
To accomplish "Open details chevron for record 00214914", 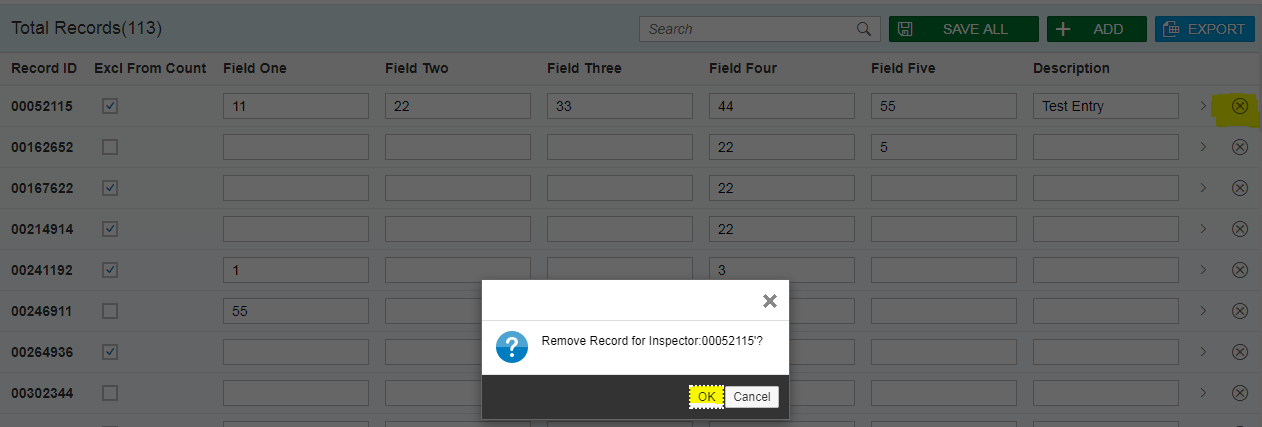I will [1203, 229].
